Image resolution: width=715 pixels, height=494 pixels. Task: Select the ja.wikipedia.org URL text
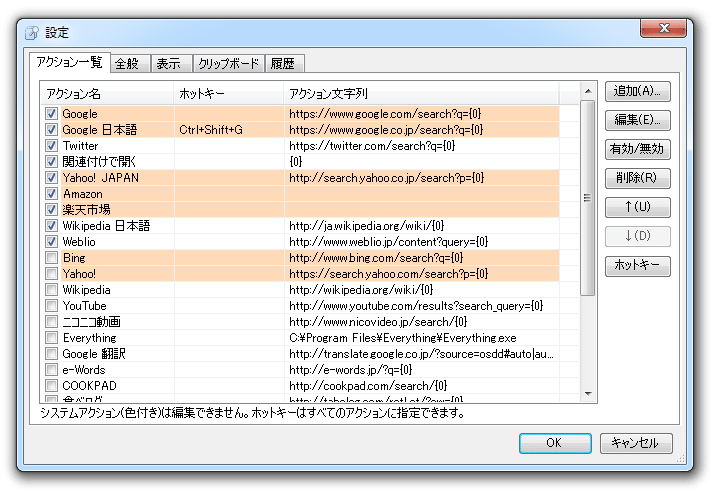click(367, 226)
